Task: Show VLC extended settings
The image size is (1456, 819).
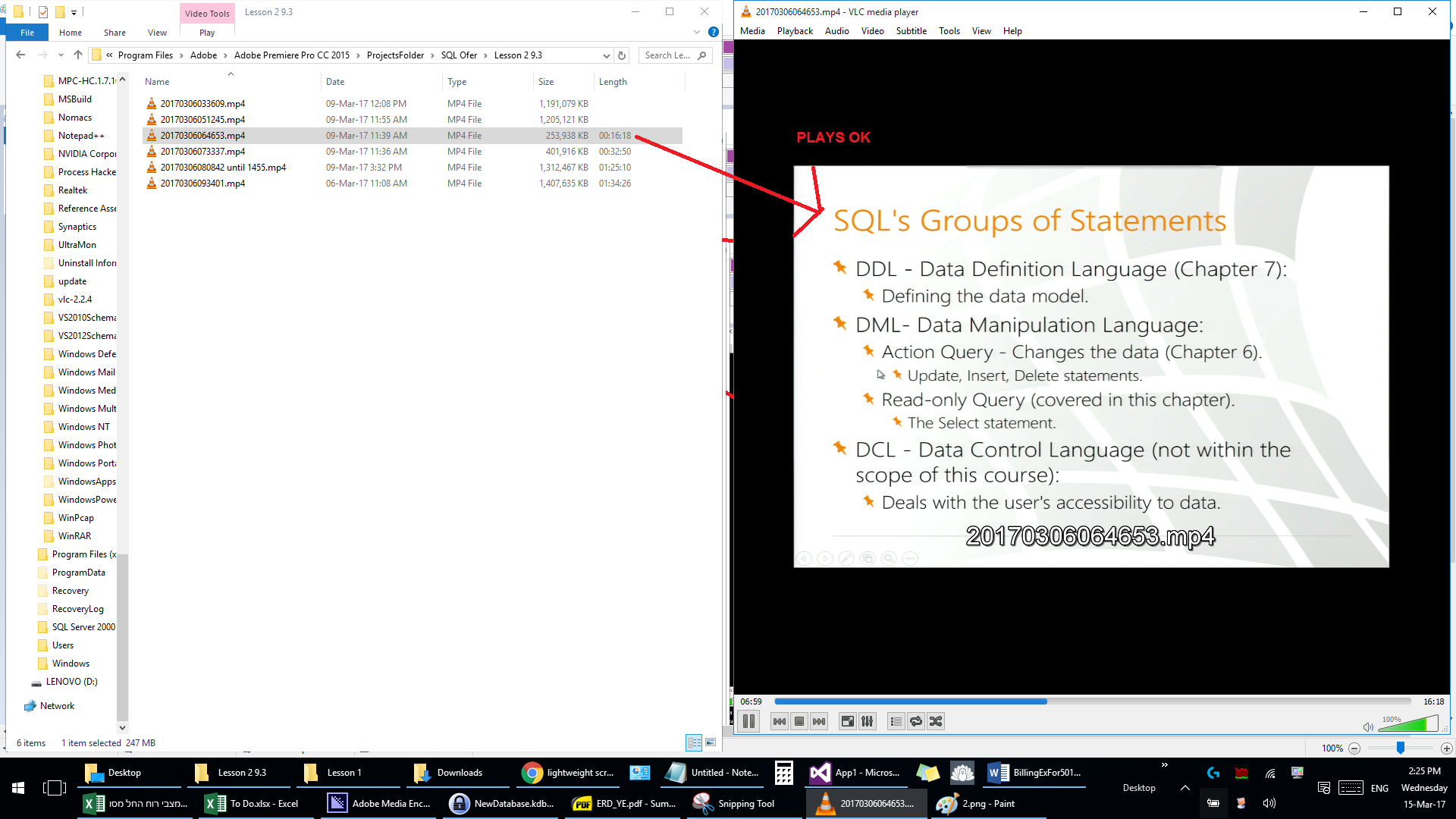Action: (x=868, y=721)
